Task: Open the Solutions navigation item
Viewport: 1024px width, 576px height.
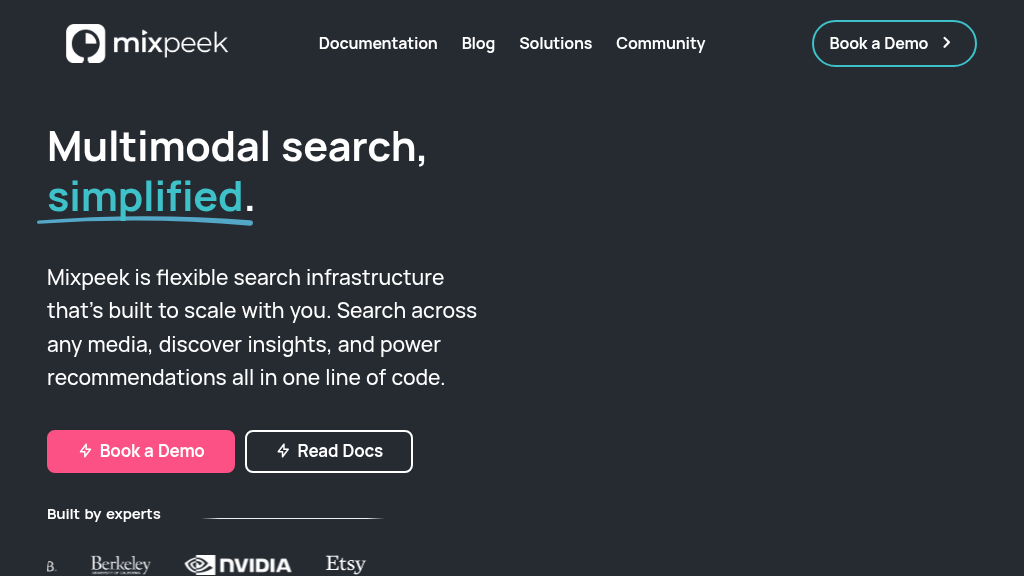Action: [x=556, y=43]
